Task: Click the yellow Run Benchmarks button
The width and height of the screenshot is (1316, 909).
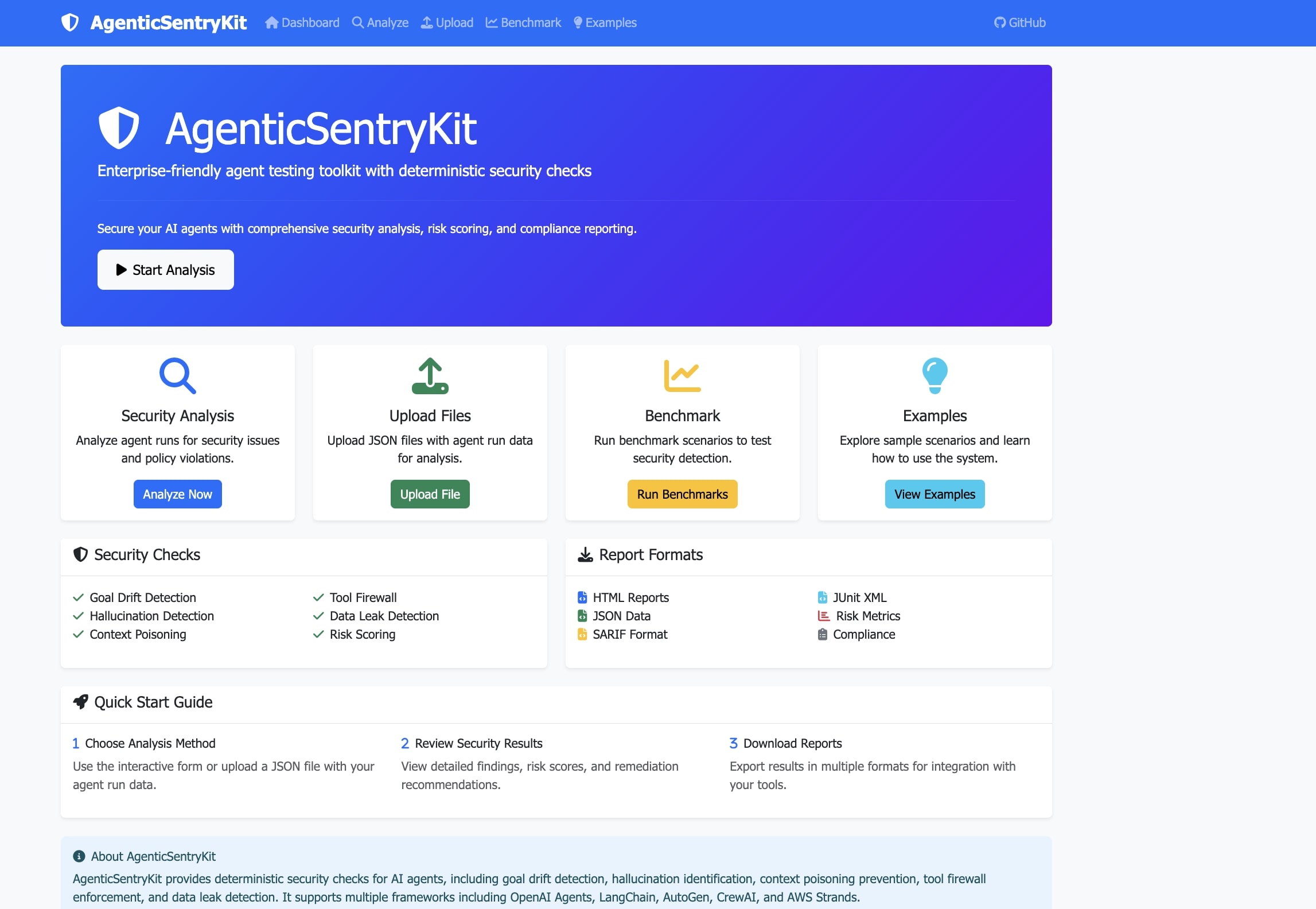Action: tap(682, 494)
